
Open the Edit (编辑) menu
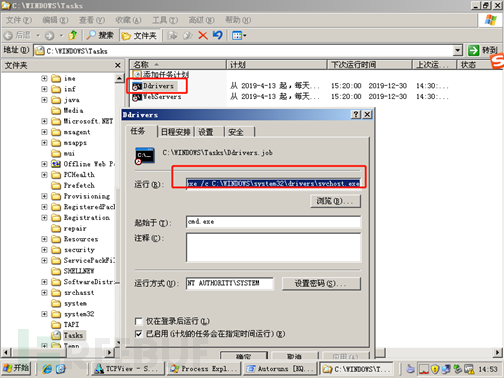55,20
